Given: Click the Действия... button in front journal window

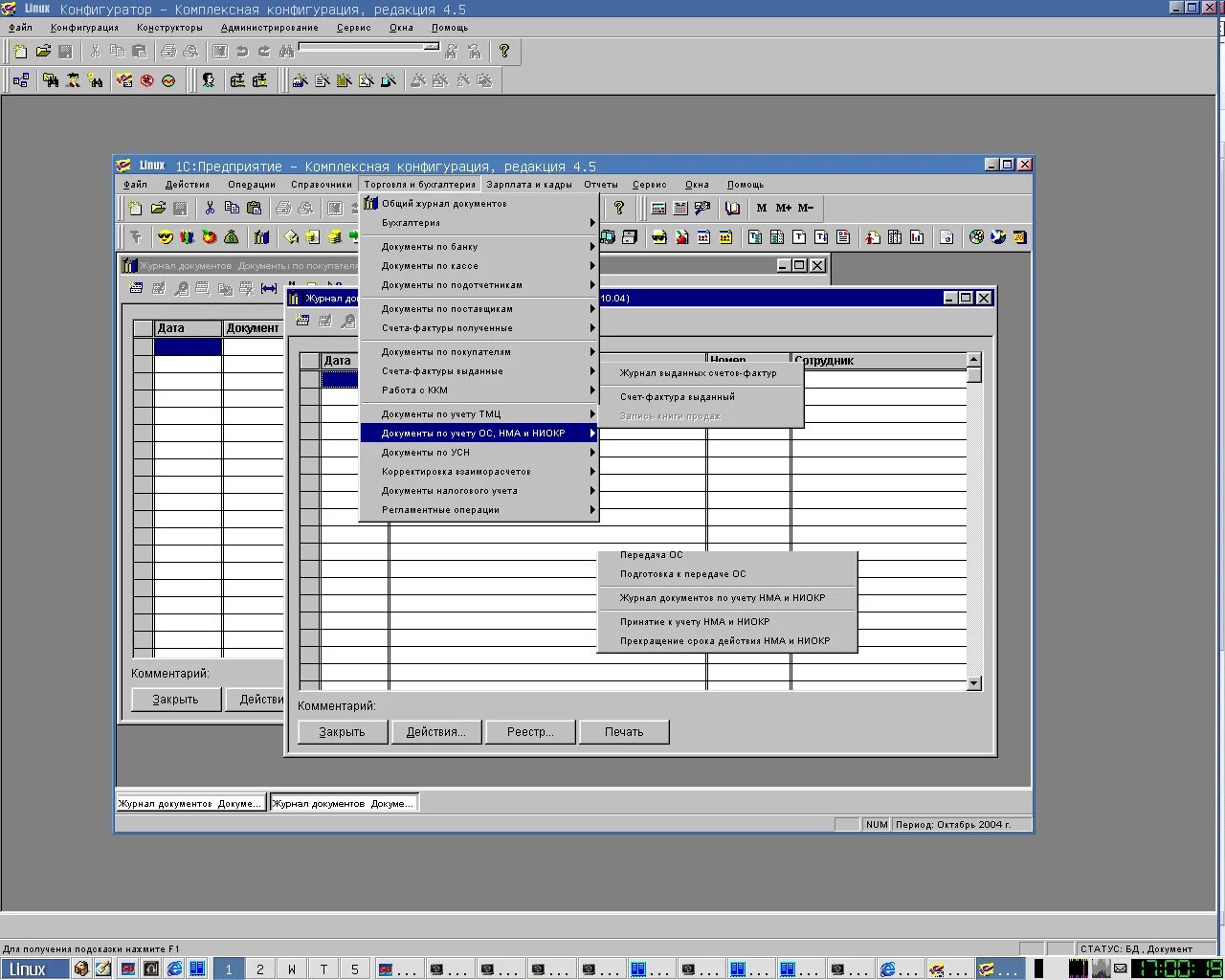Looking at the screenshot, I should (x=435, y=732).
